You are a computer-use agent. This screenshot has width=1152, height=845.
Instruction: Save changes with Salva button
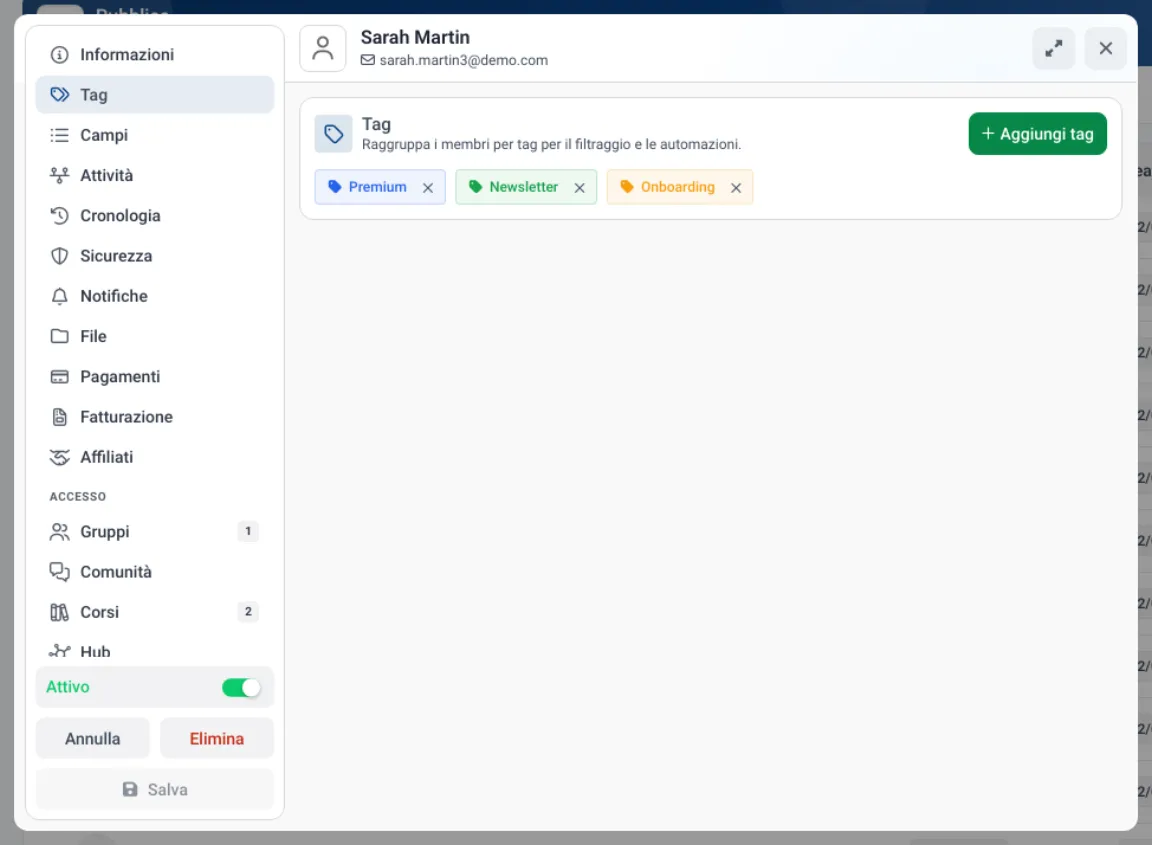tap(154, 789)
